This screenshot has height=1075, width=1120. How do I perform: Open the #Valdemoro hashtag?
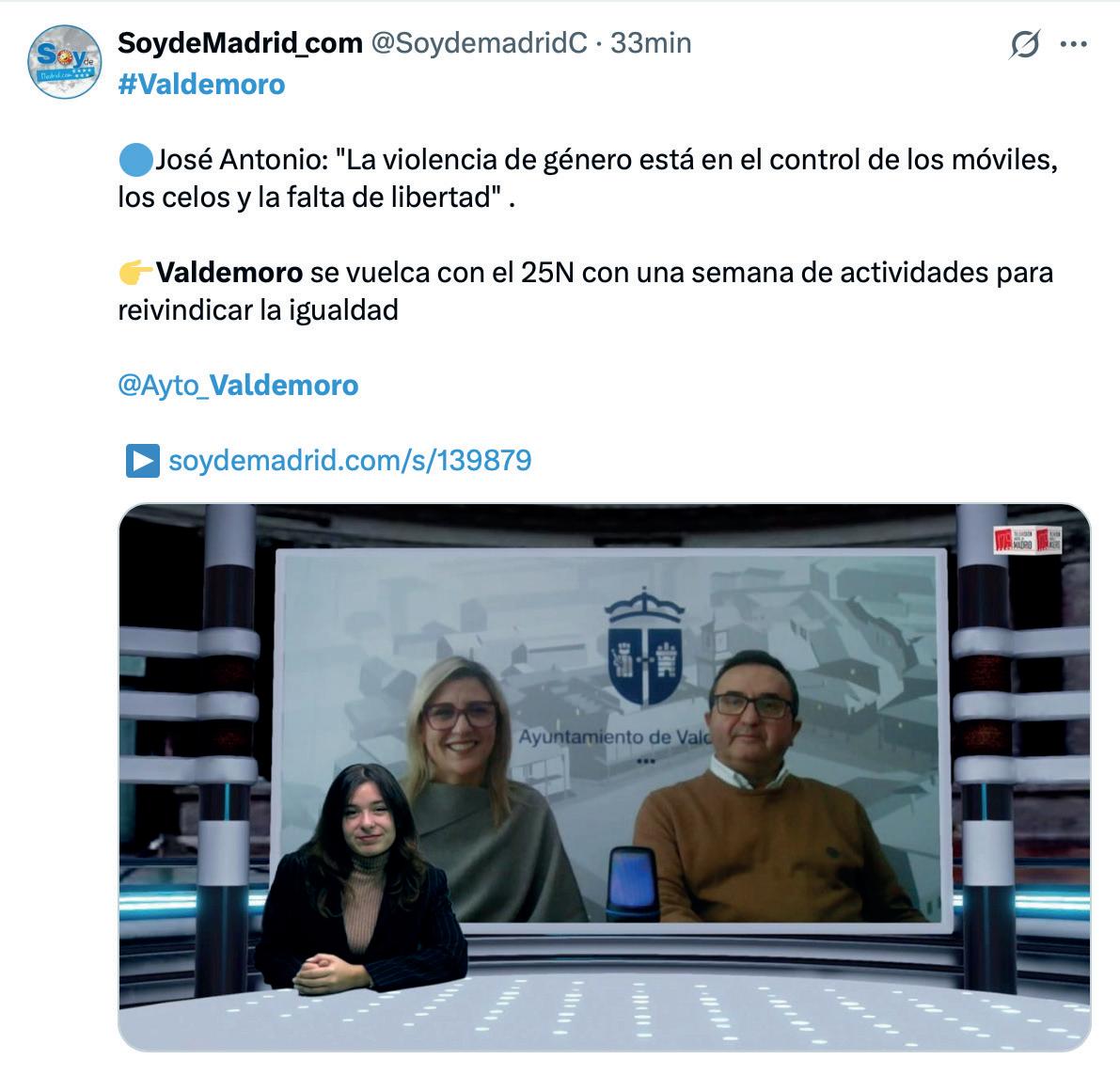click(x=201, y=85)
